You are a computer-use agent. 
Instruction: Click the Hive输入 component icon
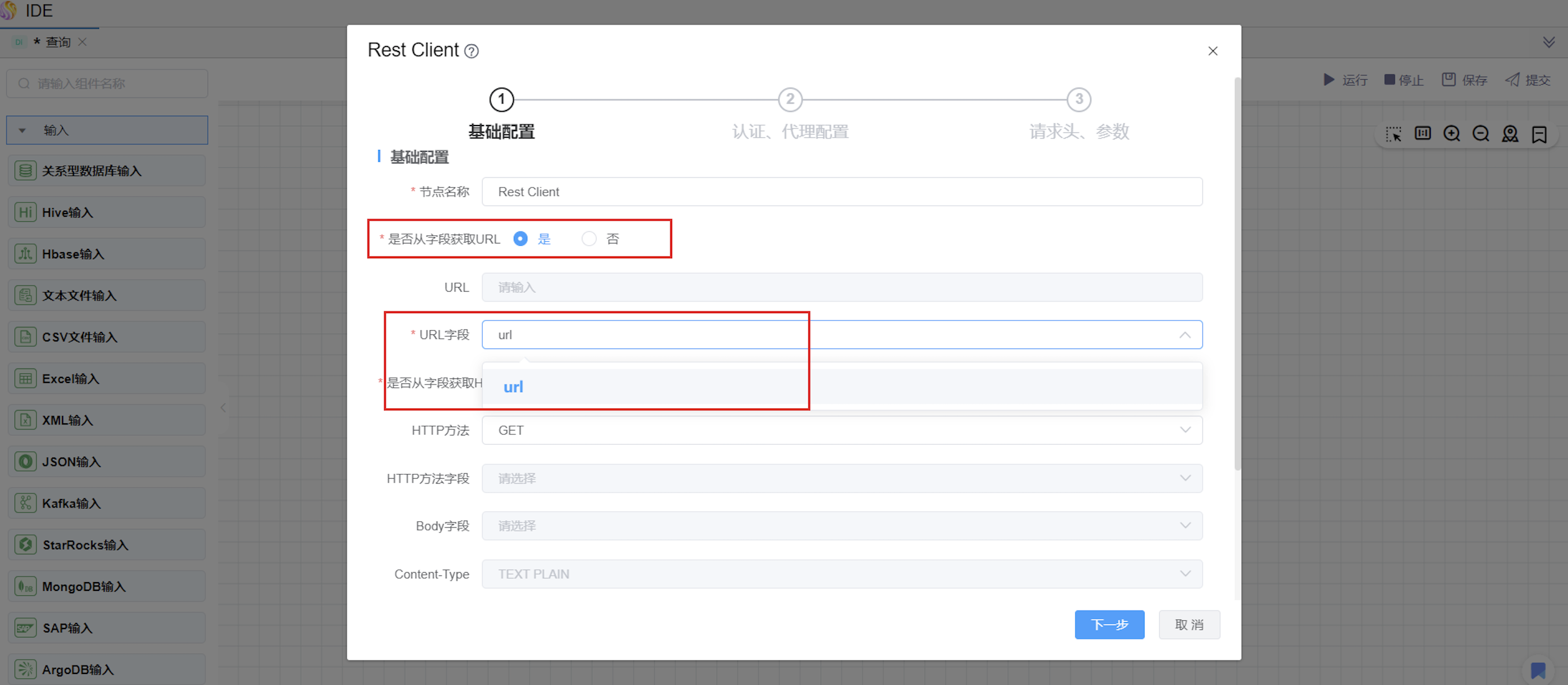pos(25,212)
